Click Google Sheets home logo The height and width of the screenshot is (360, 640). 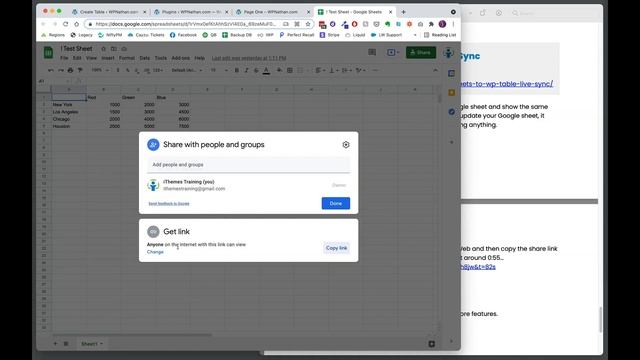click(x=48, y=53)
